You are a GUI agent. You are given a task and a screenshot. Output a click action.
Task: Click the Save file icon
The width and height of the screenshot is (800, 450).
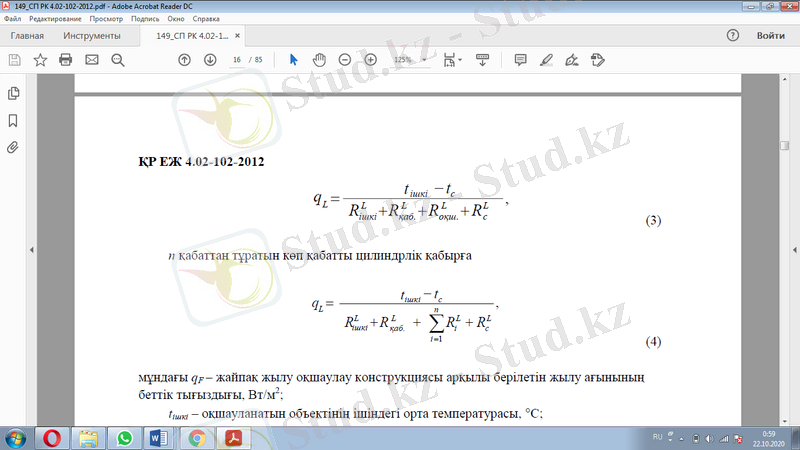click(15, 60)
